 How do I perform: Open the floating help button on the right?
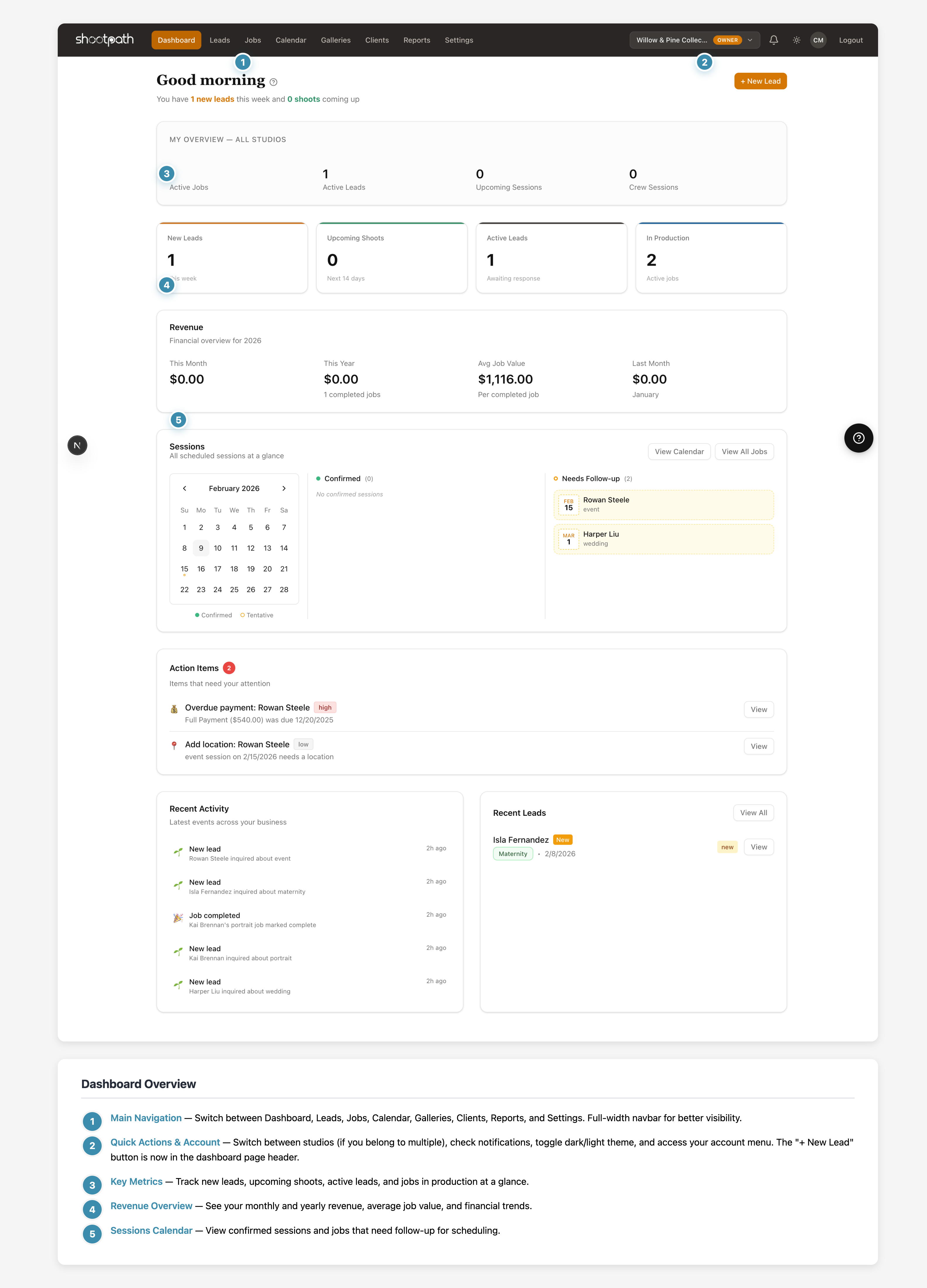pos(858,438)
